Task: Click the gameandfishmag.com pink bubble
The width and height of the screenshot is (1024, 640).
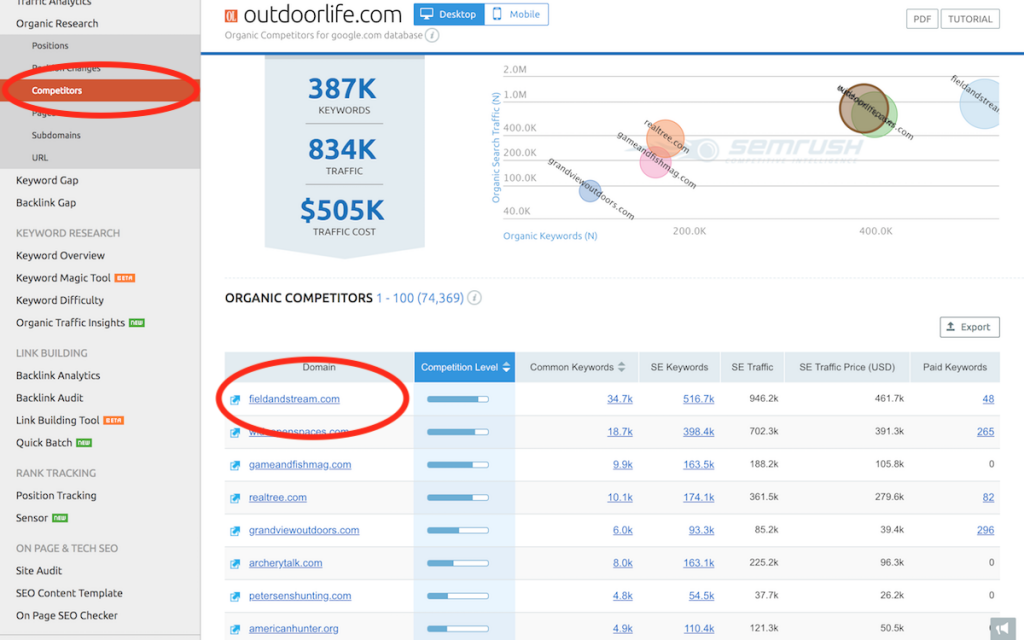Action: tap(655, 162)
